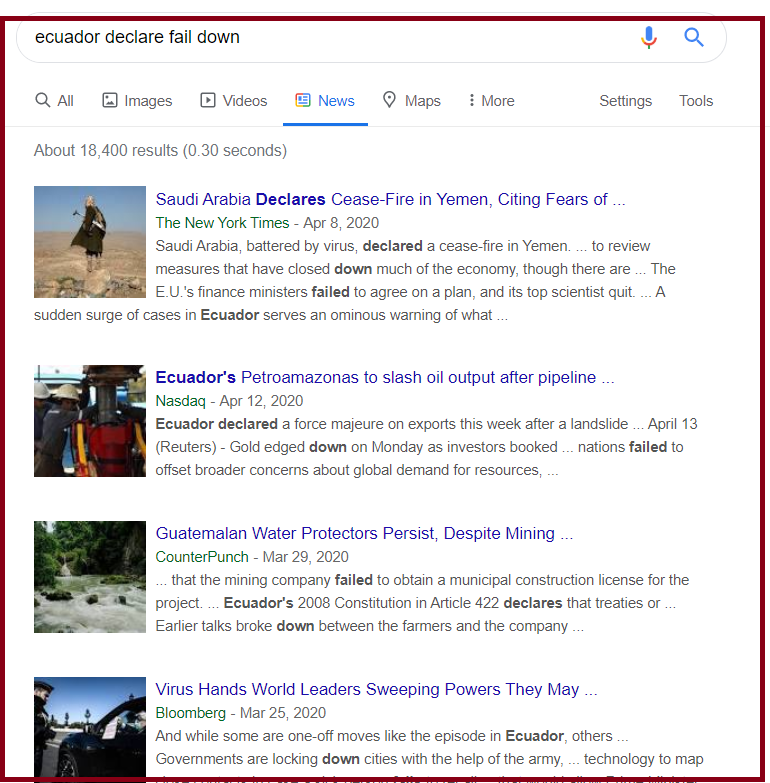Open Ecuador's Petroamazonas oil output headline

(x=385, y=378)
